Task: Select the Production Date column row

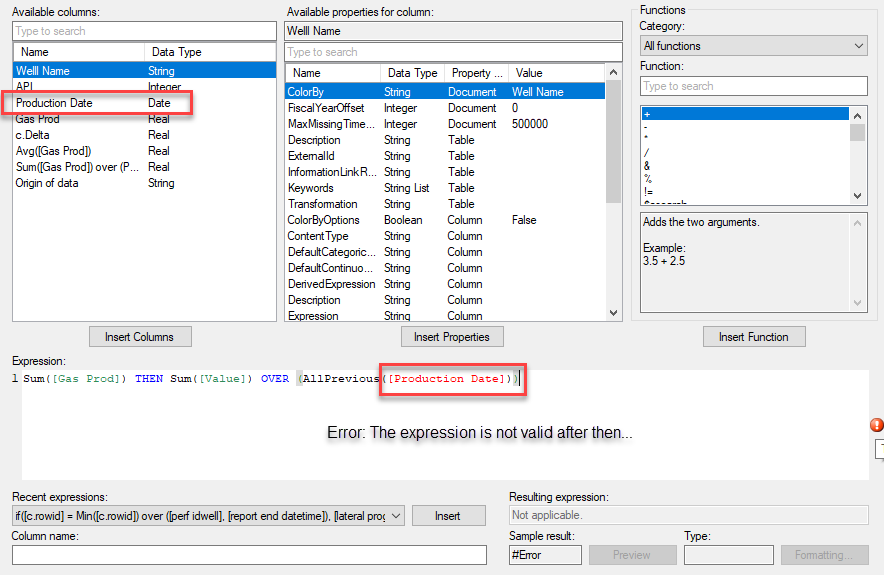Action: click(x=144, y=103)
